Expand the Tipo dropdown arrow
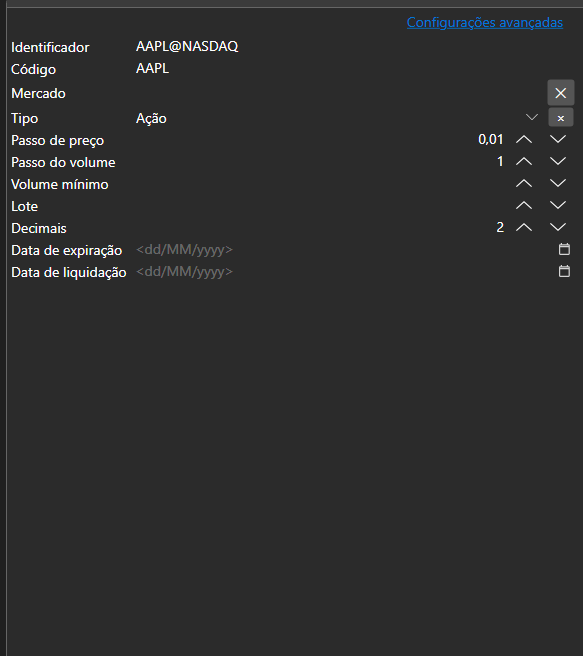This screenshot has height=656, width=583. click(x=532, y=117)
